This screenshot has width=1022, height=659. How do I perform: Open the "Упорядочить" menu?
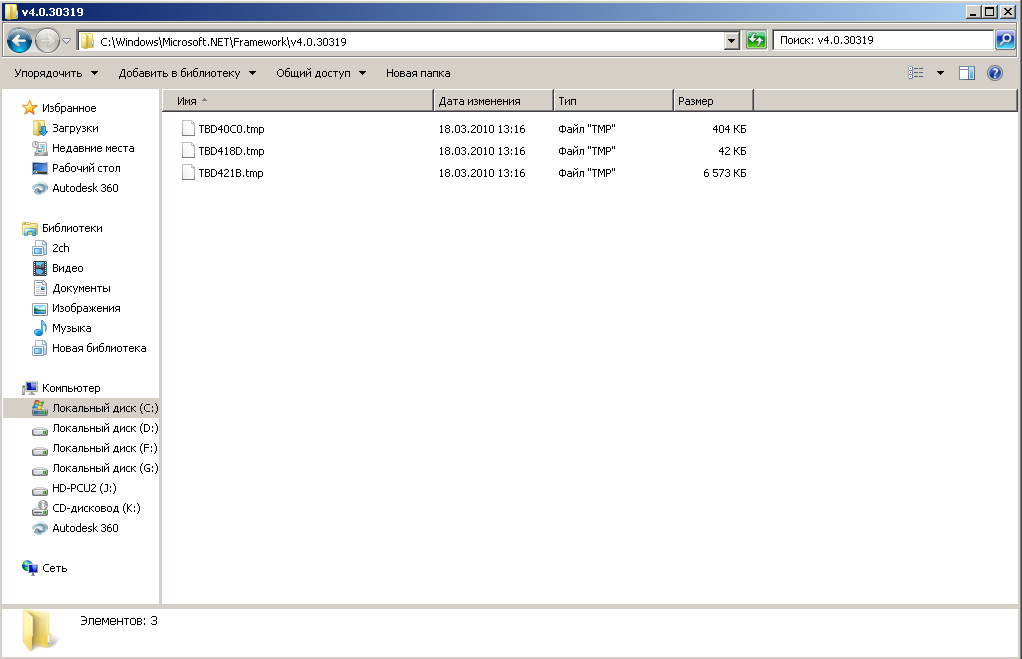point(56,73)
